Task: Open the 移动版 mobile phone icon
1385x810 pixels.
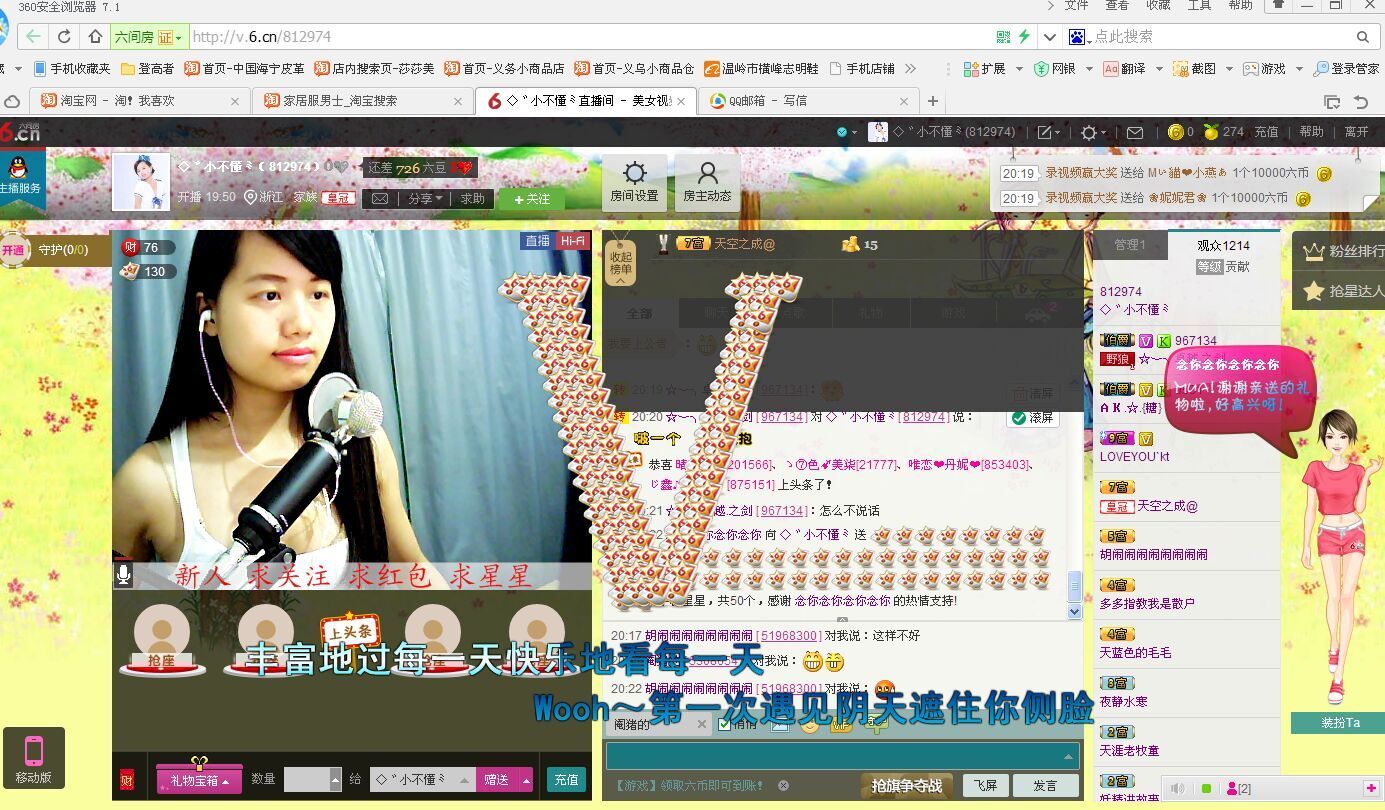Action: click(34, 757)
